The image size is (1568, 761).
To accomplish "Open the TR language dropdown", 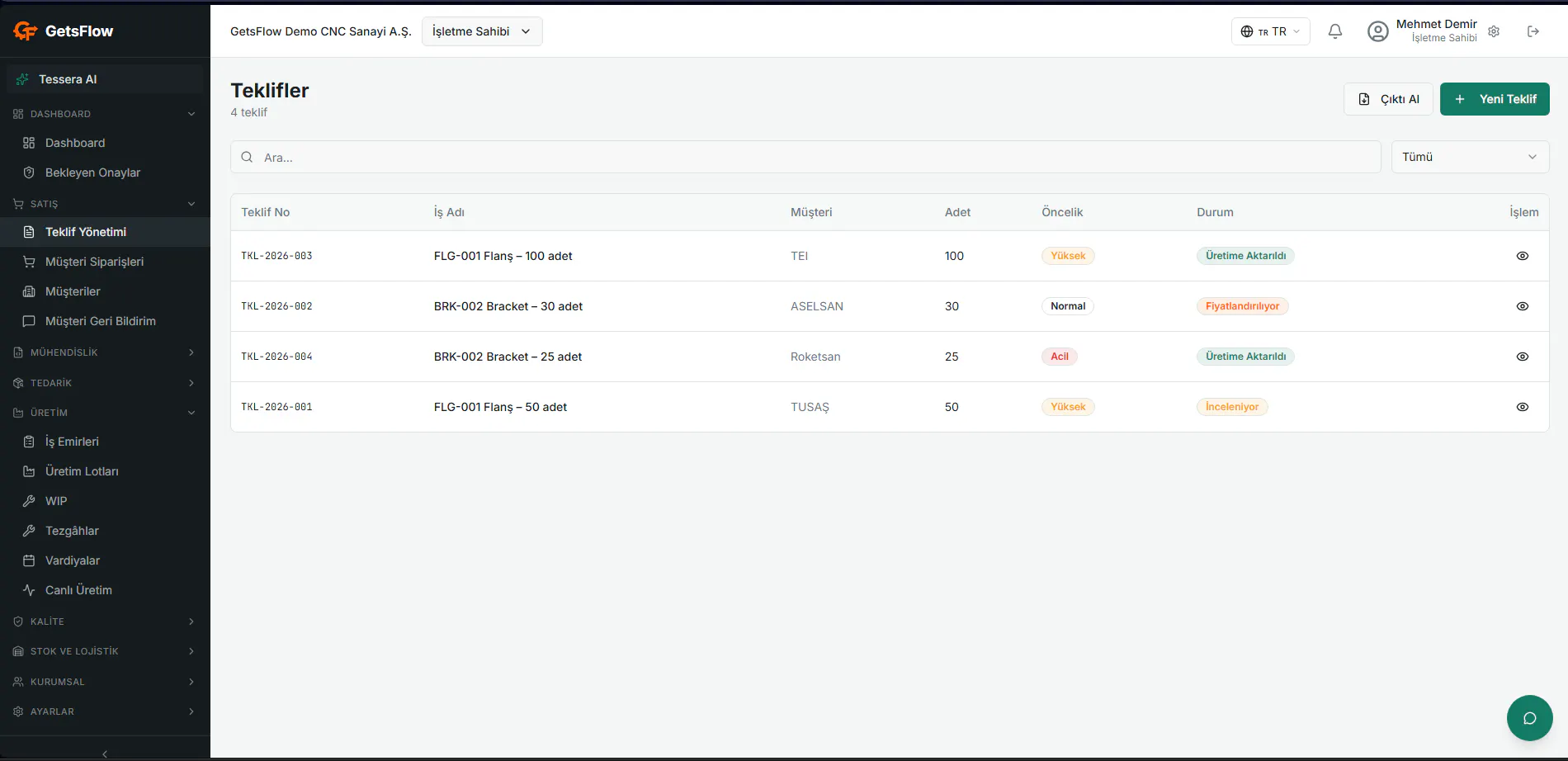I will pos(1270,31).
